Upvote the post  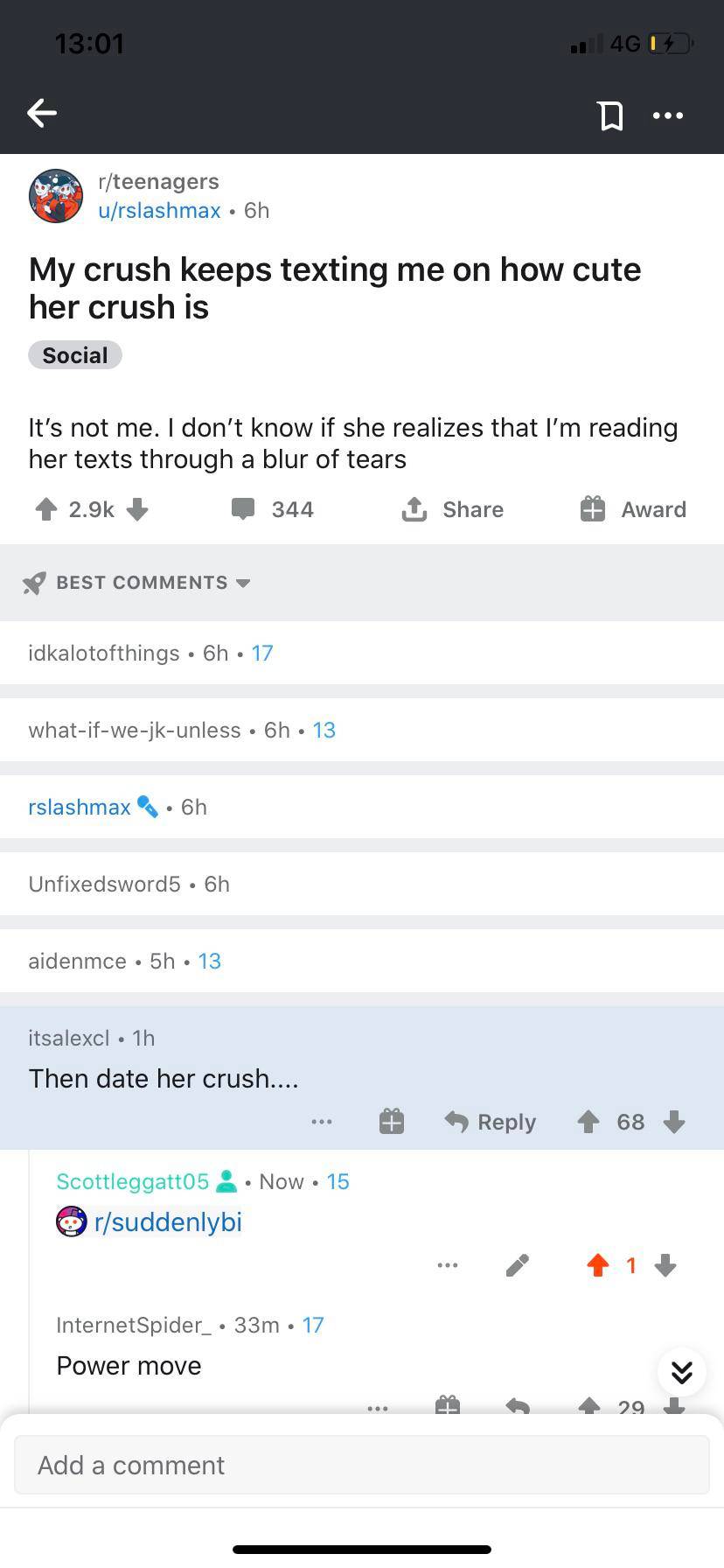click(45, 509)
